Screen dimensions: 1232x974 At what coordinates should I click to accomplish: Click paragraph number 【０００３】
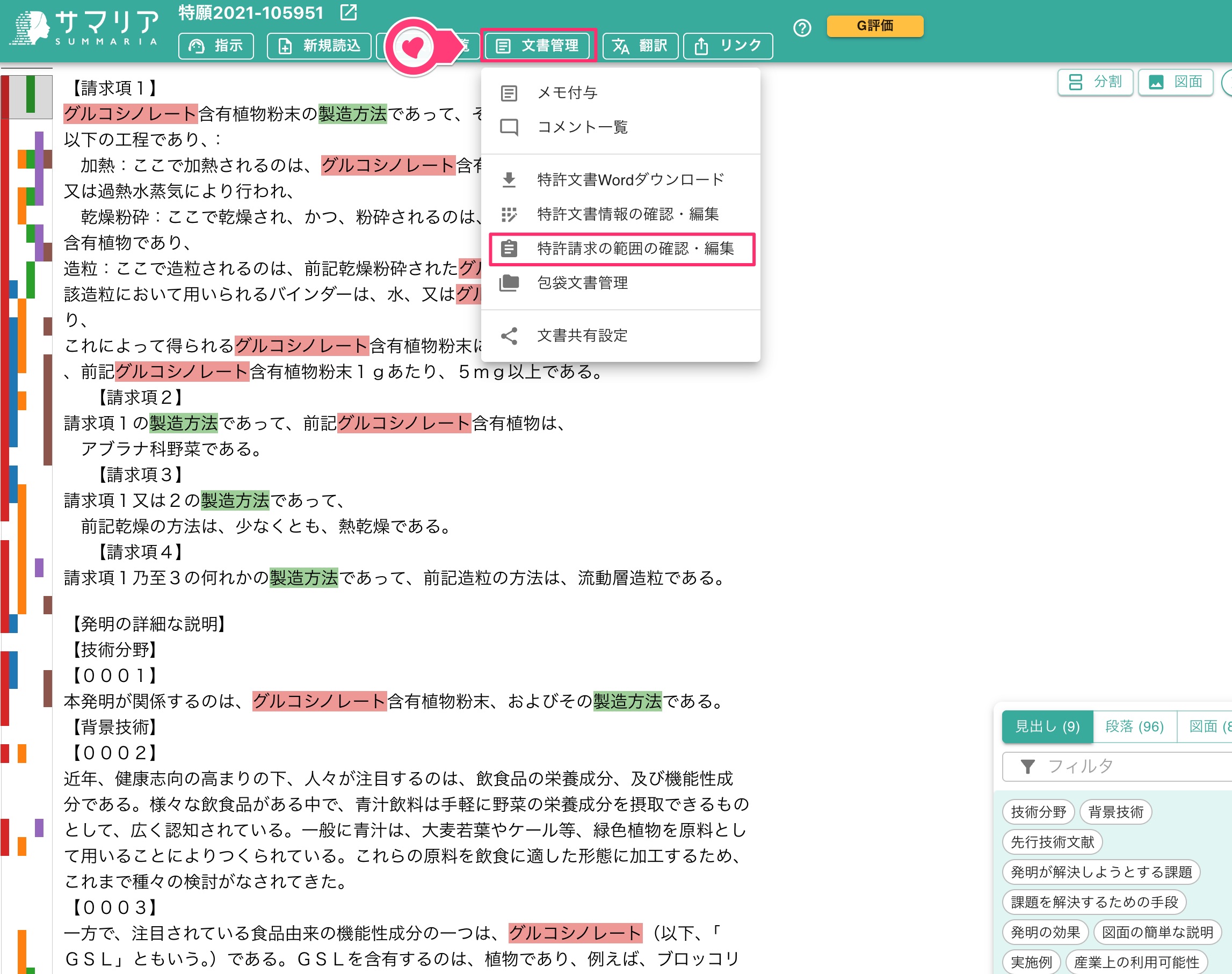click(x=114, y=908)
